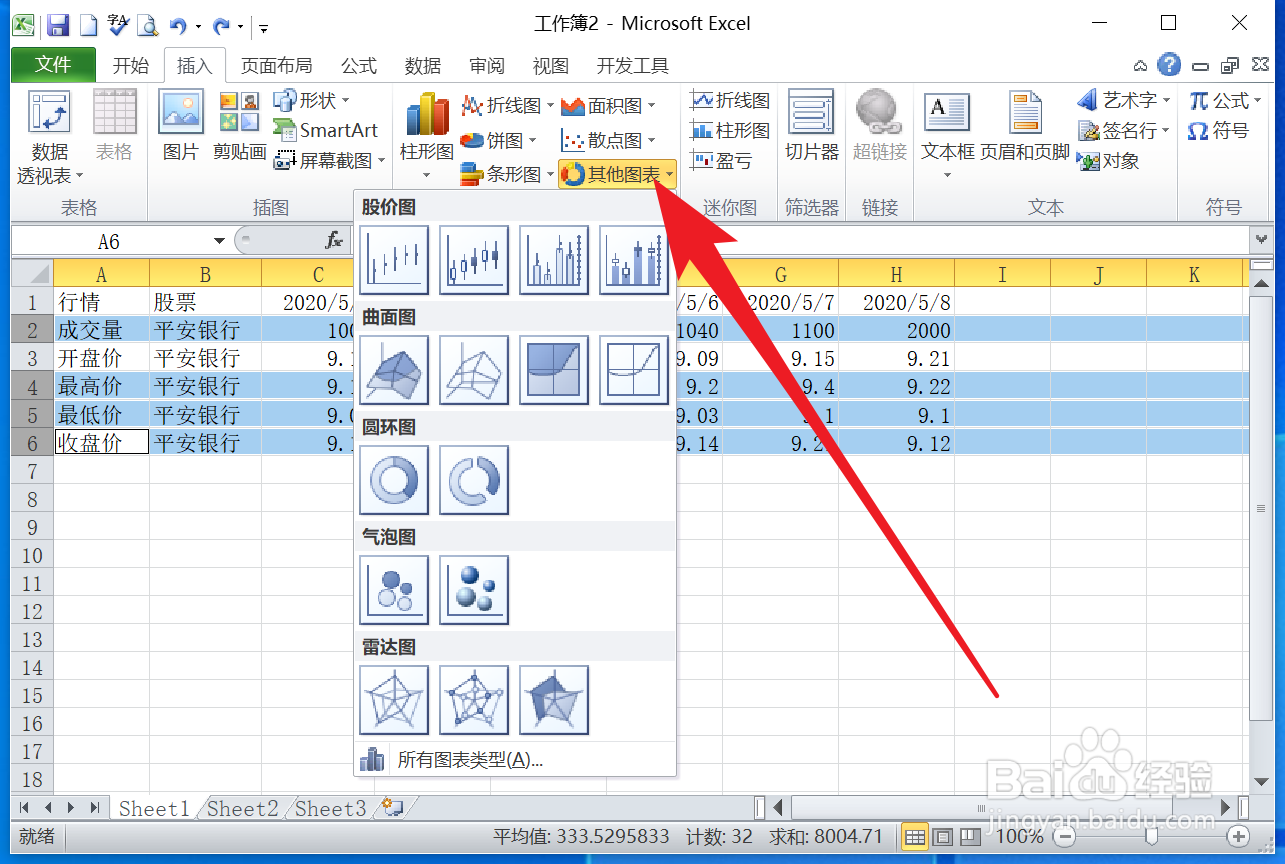Switch to the Formulas (公式) tab
1285x864 pixels.
[359, 66]
